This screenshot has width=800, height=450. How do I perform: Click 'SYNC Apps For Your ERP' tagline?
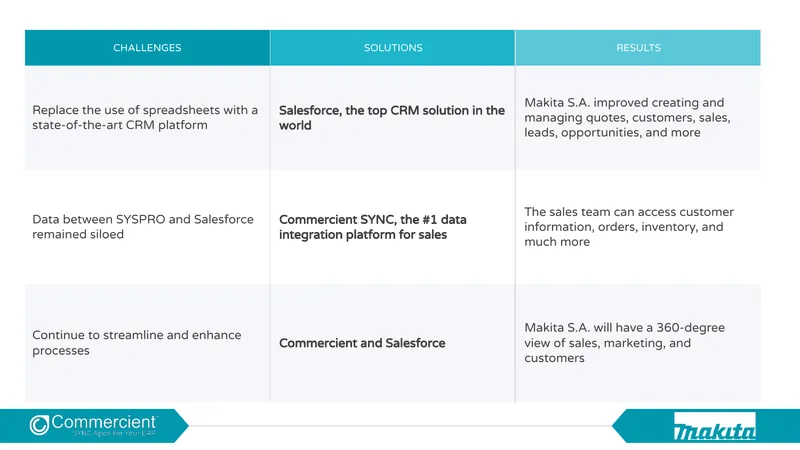tap(114, 433)
